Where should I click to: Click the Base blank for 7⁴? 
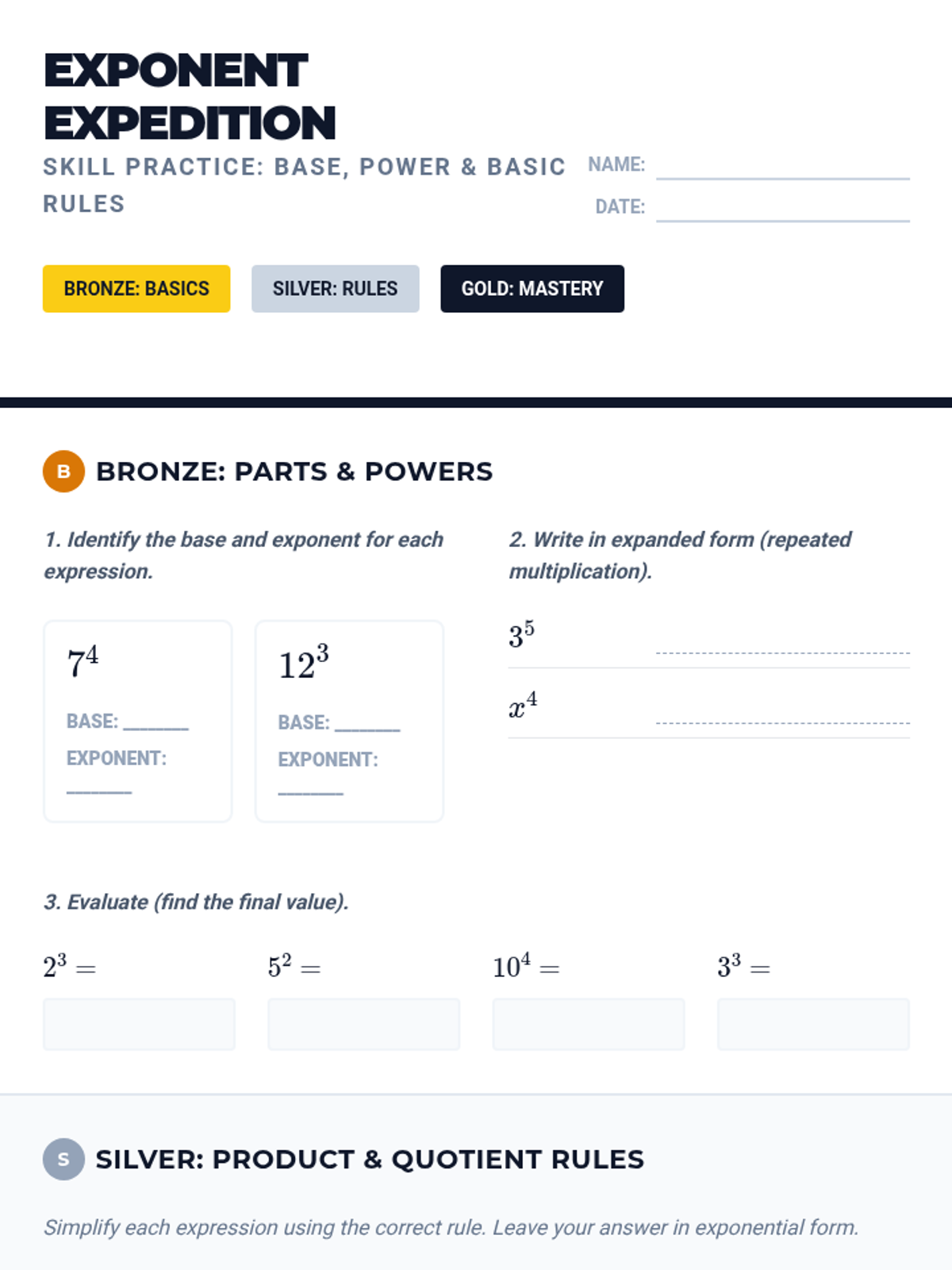coord(156,722)
